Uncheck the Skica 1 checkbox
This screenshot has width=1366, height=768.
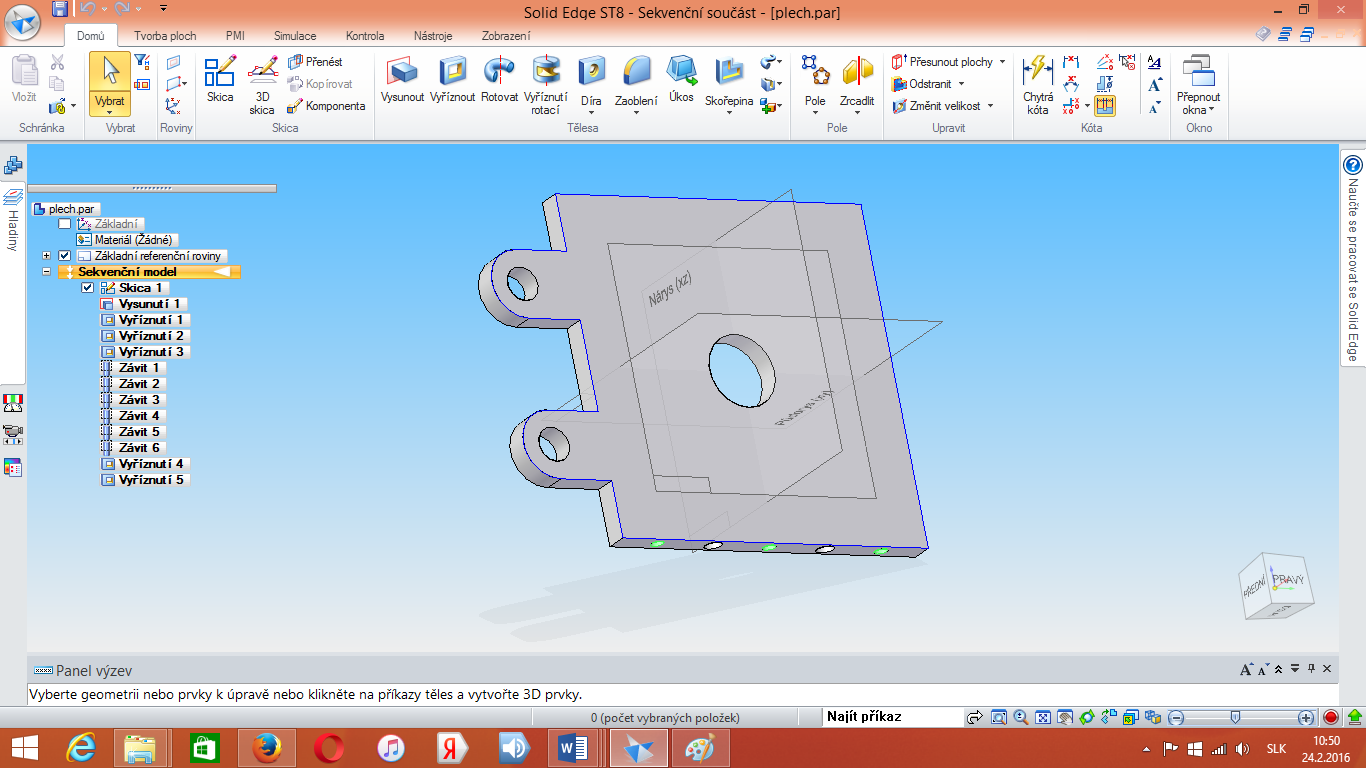[87, 288]
